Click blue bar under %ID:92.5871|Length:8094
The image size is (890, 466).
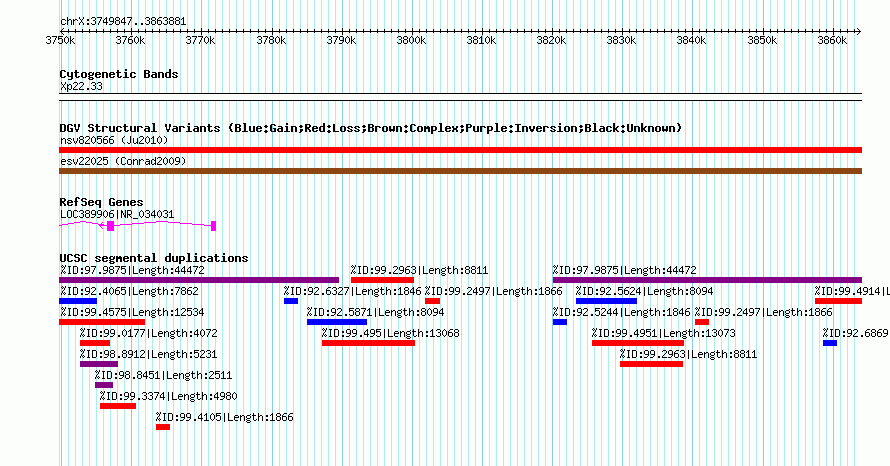coord(337,322)
